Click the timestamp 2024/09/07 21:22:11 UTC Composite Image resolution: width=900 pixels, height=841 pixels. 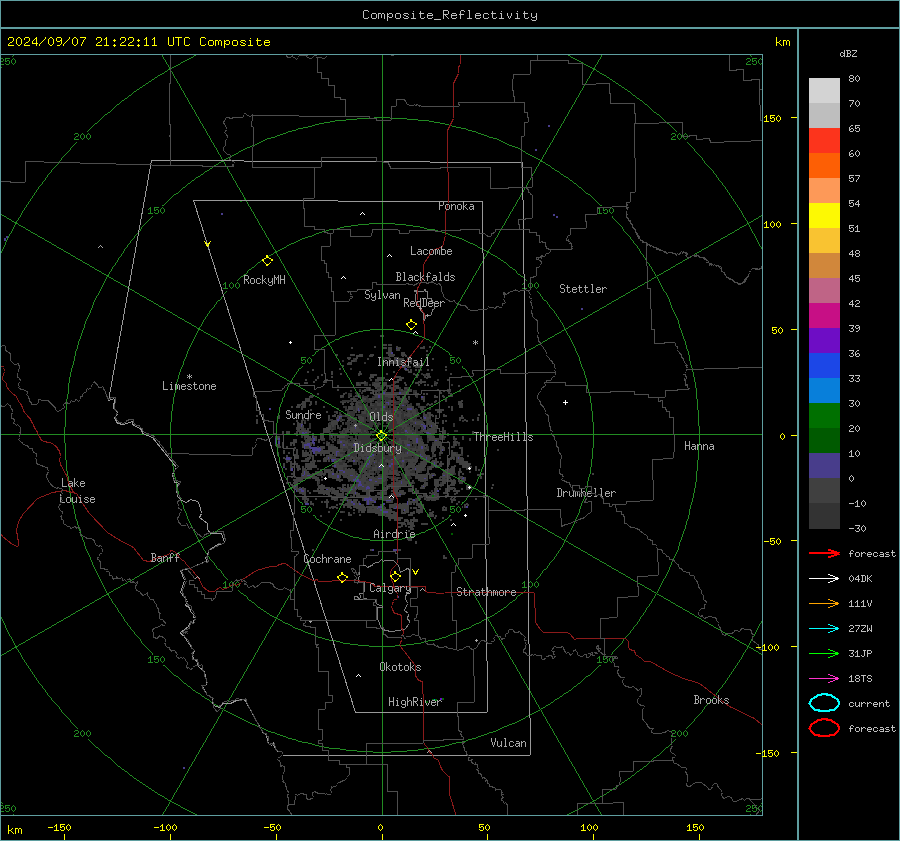(138, 42)
